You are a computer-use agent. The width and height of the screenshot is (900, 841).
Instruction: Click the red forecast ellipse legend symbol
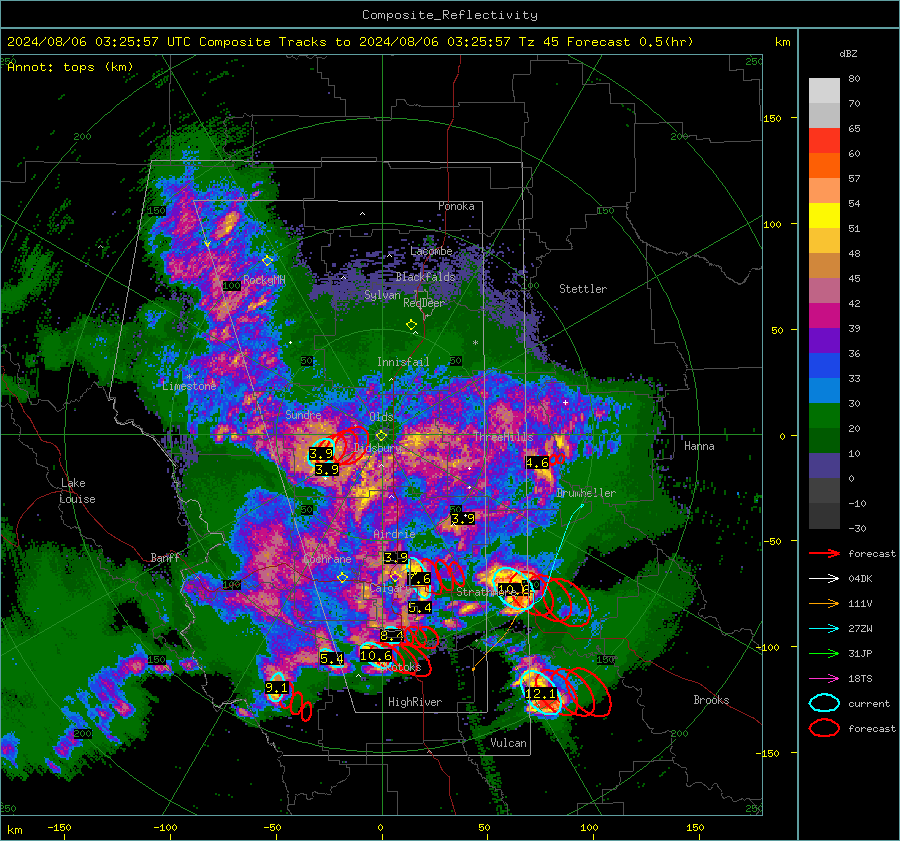point(824,728)
